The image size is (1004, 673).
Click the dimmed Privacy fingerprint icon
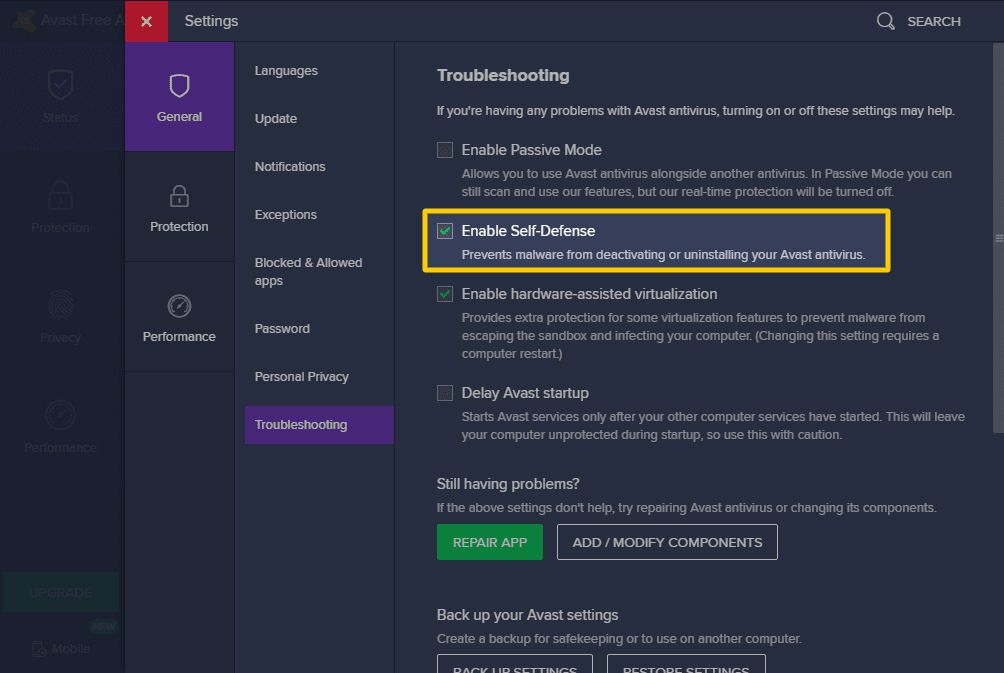(60, 304)
